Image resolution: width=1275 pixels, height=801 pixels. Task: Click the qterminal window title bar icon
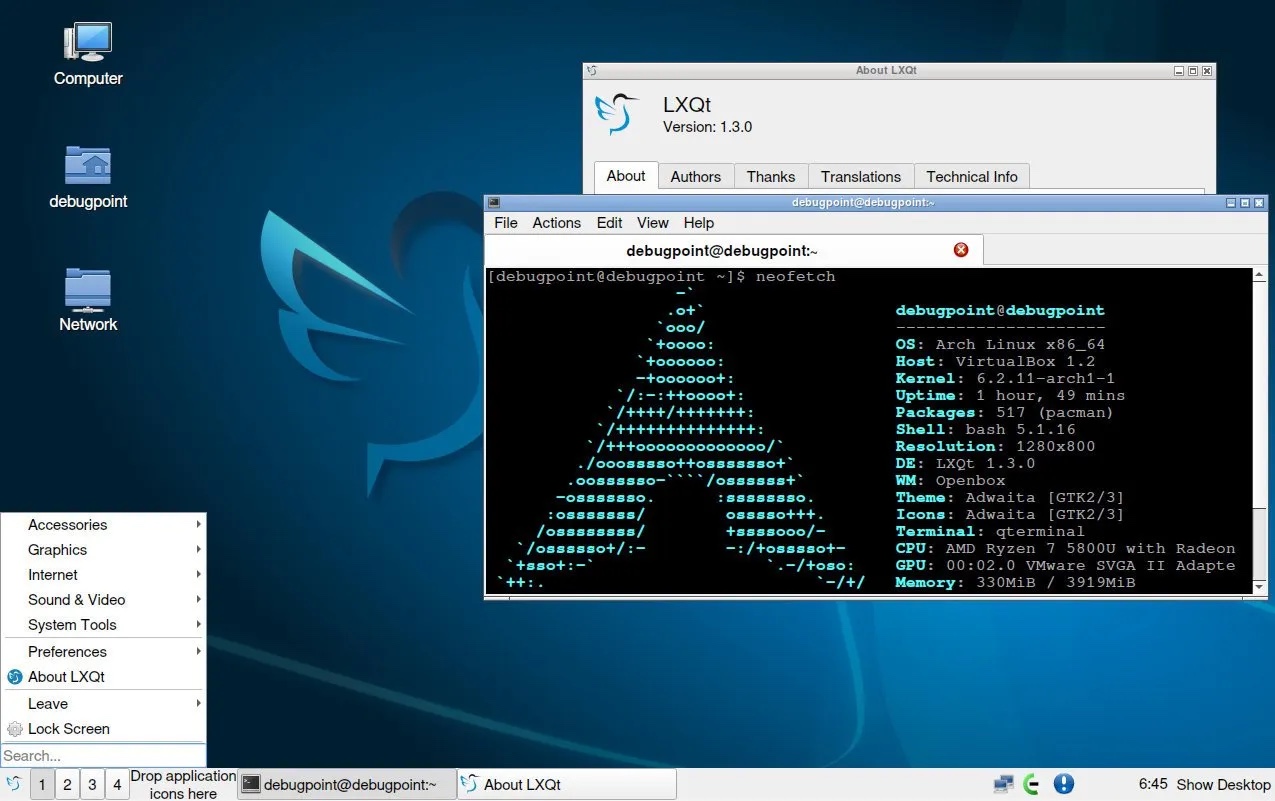click(x=493, y=202)
